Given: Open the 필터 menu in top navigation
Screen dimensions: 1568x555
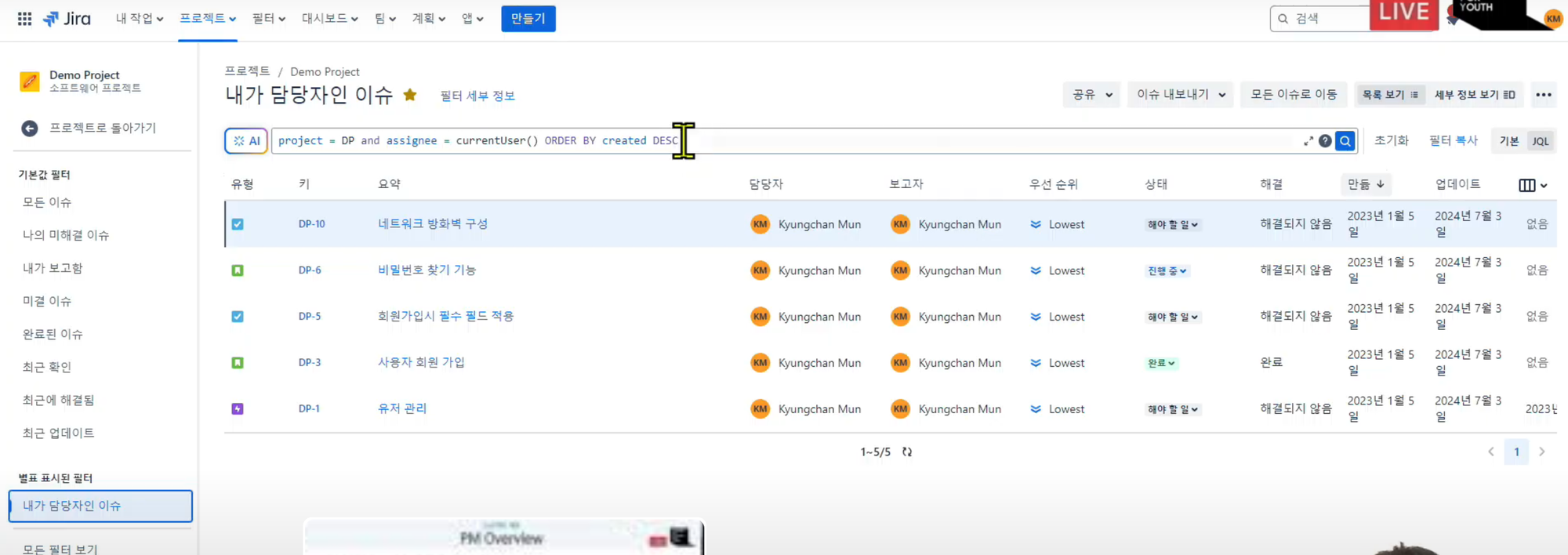Looking at the screenshot, I should (x=269, y=19).
